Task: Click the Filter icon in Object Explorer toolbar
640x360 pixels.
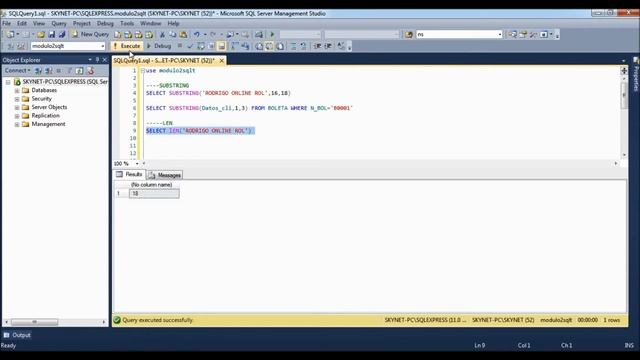Action: pos(69,71)
